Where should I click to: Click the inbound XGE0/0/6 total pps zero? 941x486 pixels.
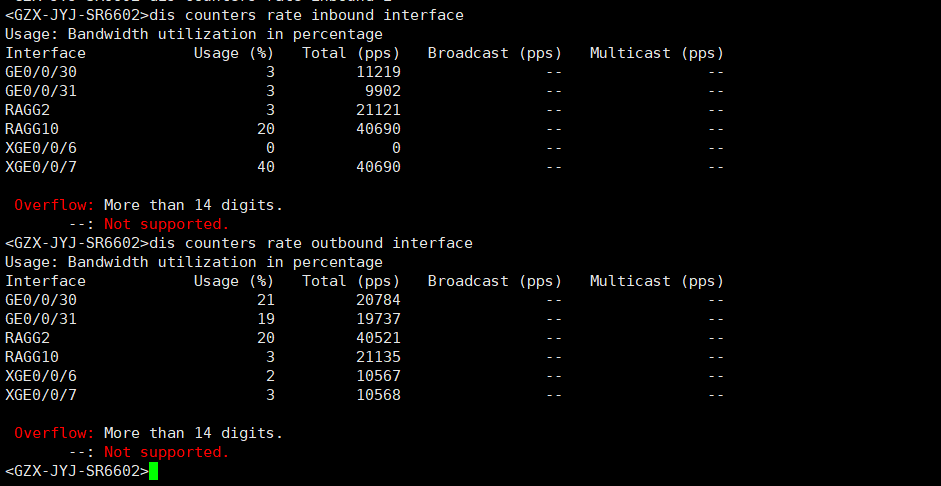pos(396,148)
